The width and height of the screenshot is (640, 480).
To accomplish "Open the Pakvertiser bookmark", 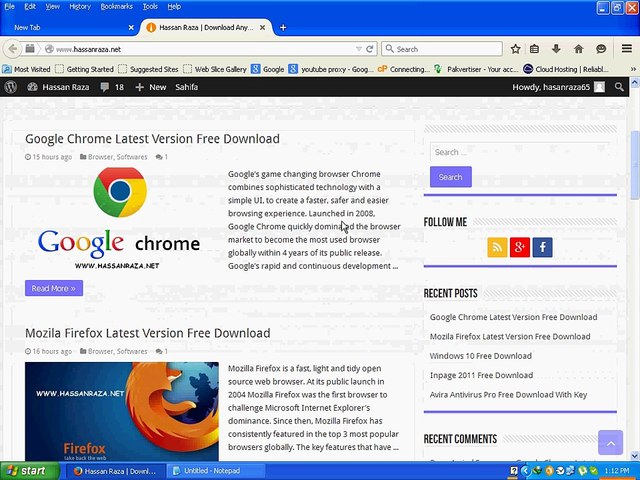I will pos(476,69).
